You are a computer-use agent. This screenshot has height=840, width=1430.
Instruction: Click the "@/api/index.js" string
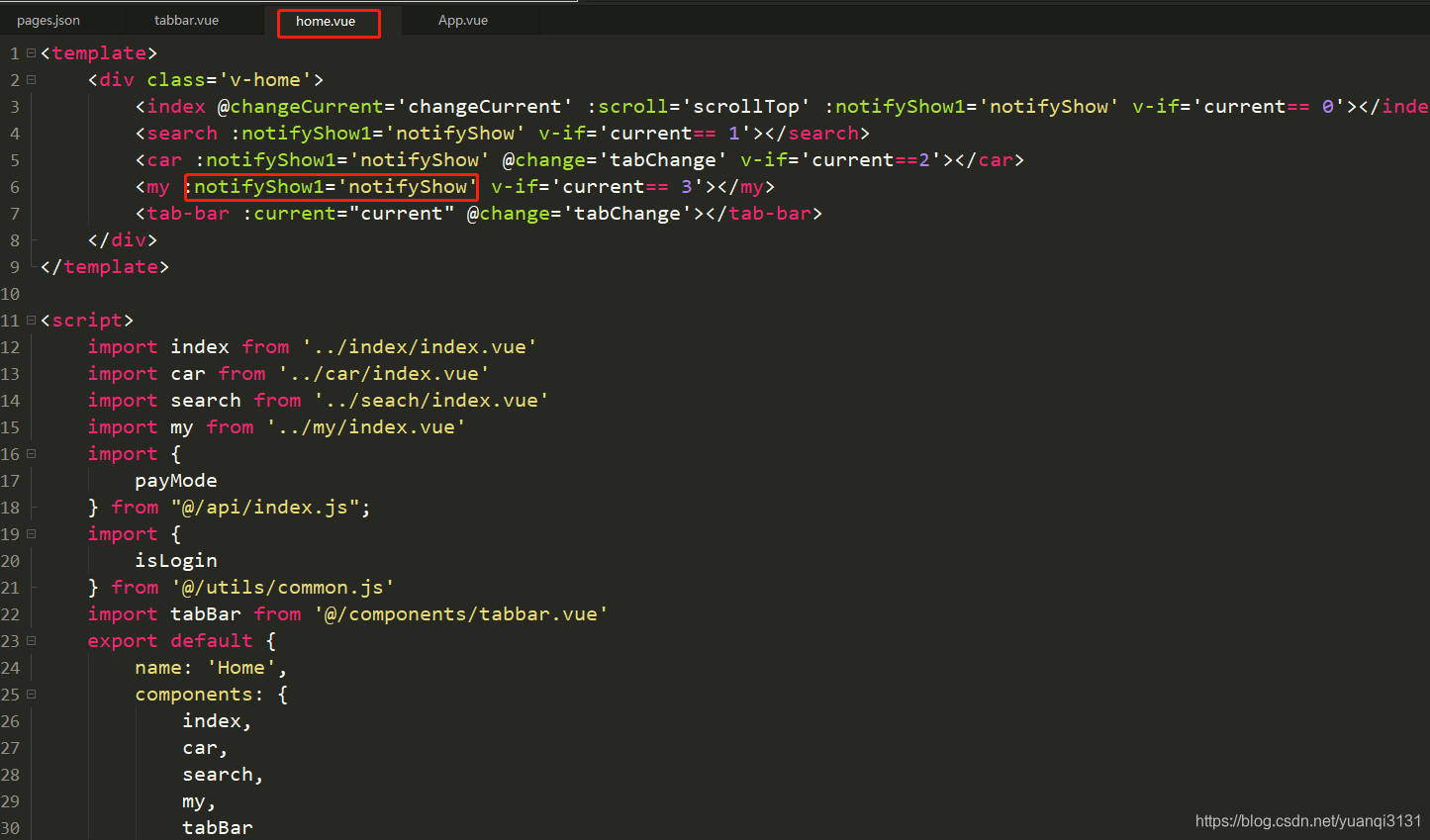coord(265,508)
